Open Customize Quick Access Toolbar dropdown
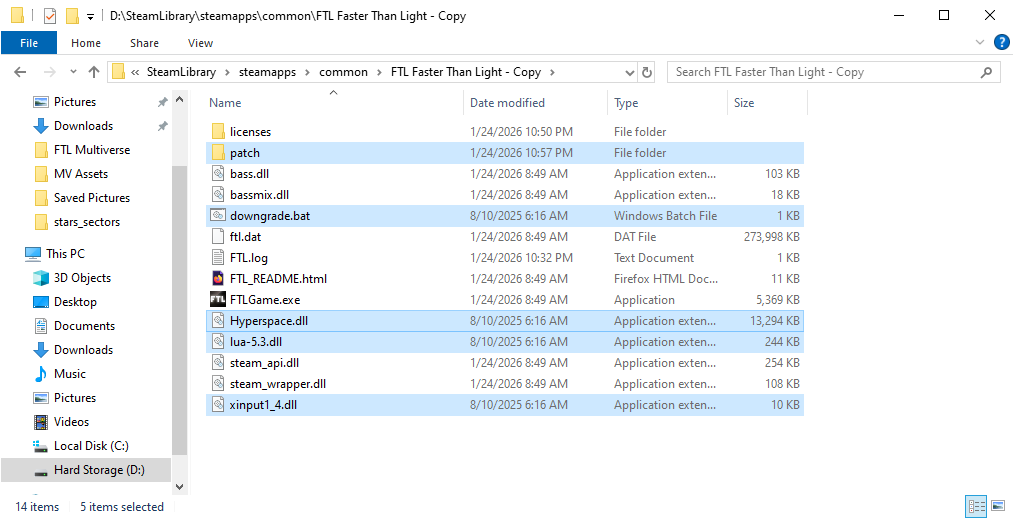This screenshot has width=1014, height=519. pos(90,16)
